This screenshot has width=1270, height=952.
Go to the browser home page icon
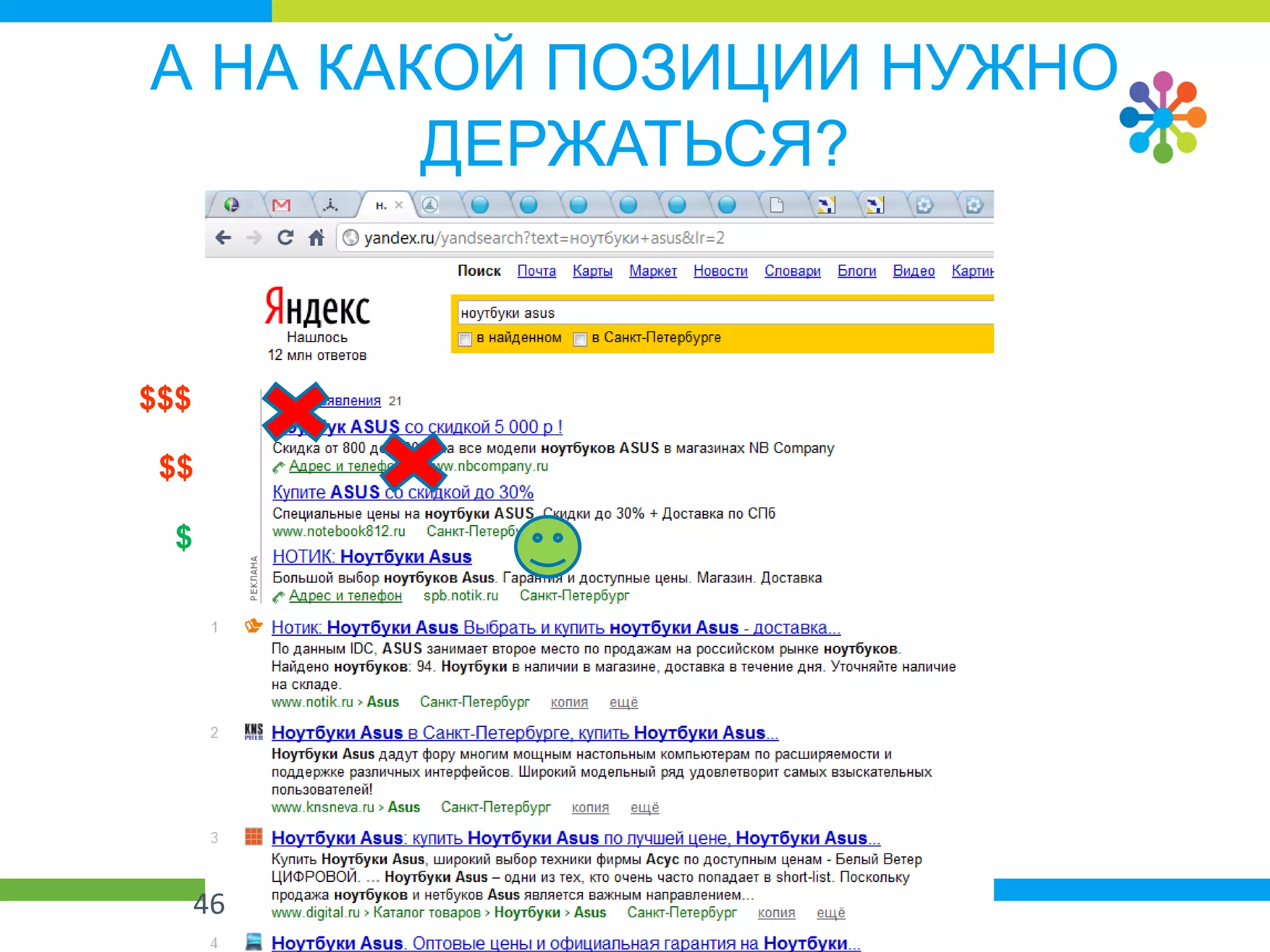[316, 237]
